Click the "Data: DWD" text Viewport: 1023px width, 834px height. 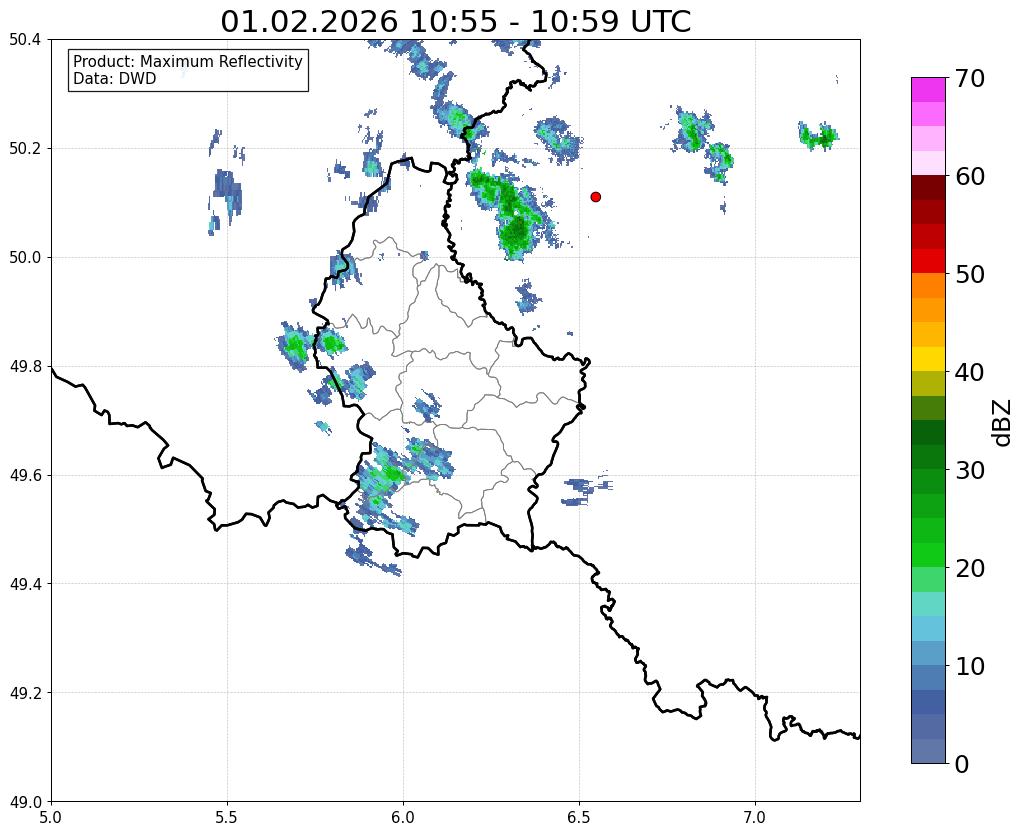[x=115, y=79]
